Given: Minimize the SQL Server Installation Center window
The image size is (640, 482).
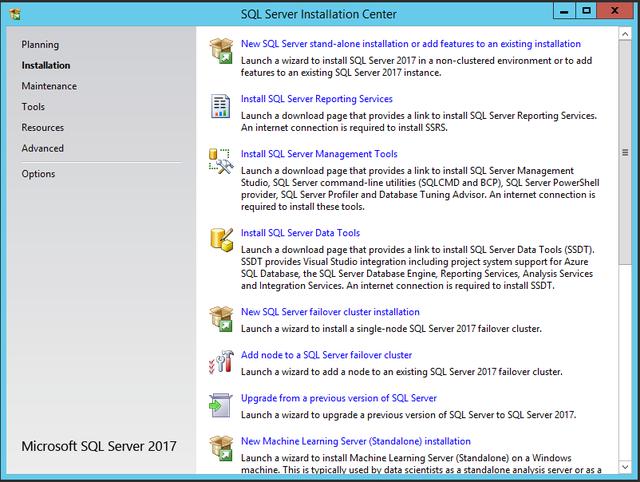Looking at the screenshot, I should point(564,11).
